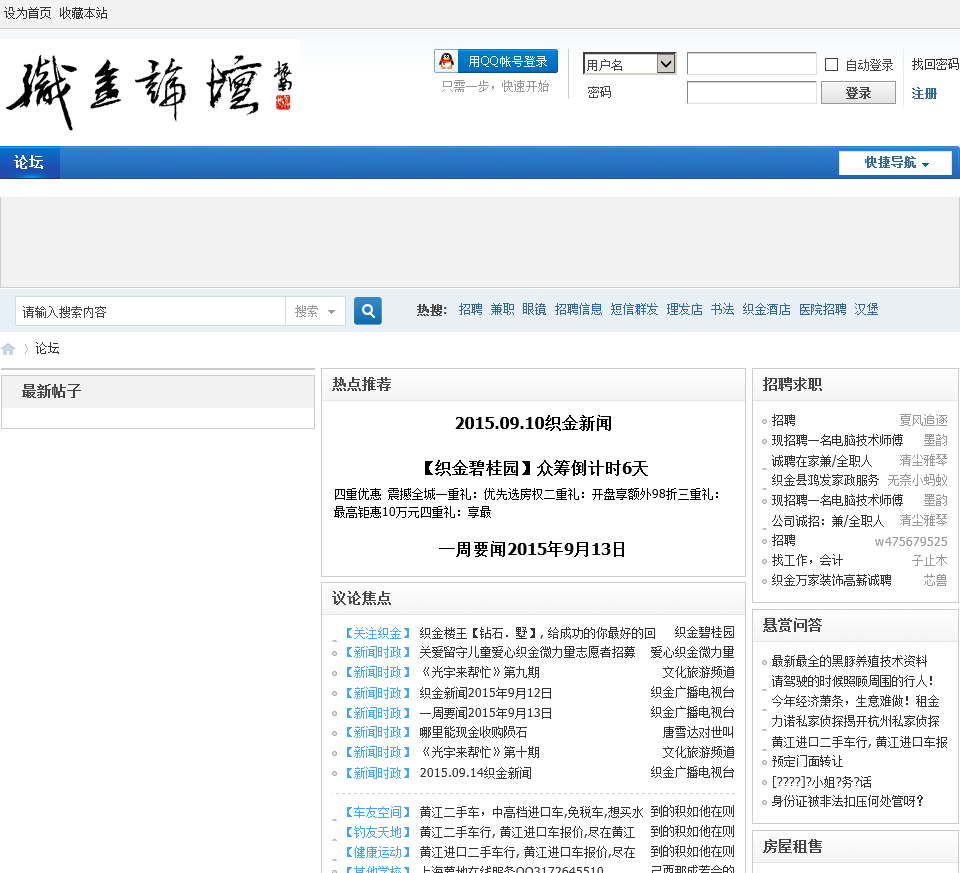This screenshot has width=960, height=873.
Task: Click the 房屋租售 panel heading
Action: pos(792,847)
